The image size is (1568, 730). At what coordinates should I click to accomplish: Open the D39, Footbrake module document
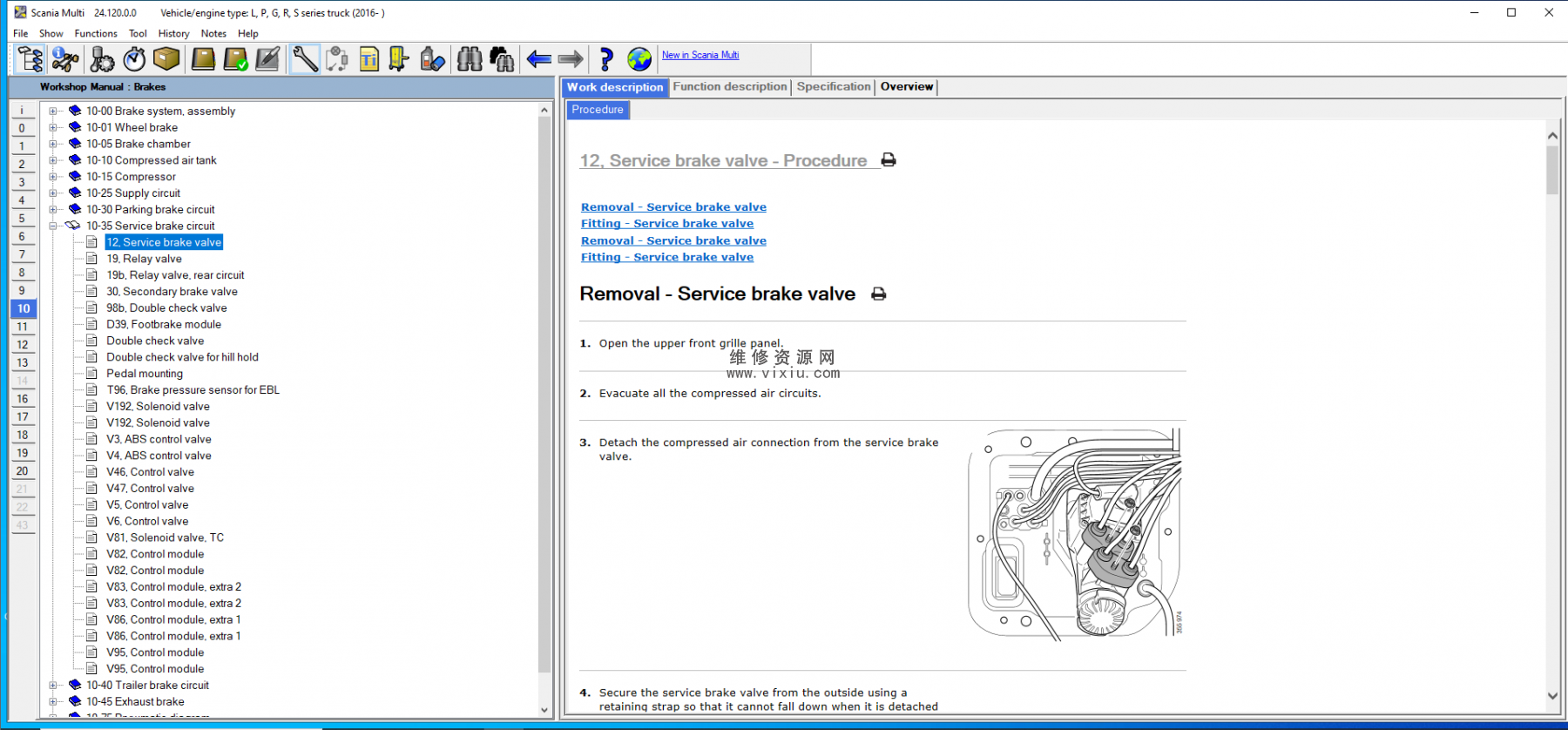coord(164,324)
